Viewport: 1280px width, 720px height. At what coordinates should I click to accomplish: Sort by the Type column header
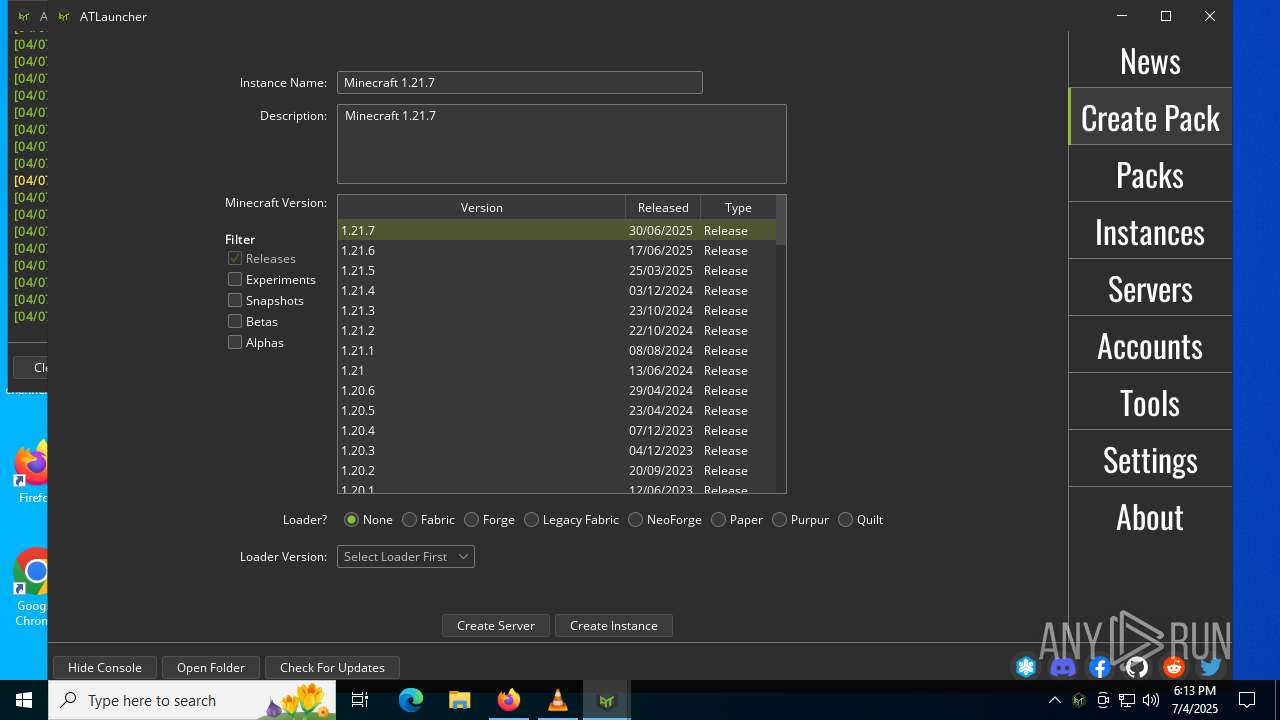coord(738,207)
